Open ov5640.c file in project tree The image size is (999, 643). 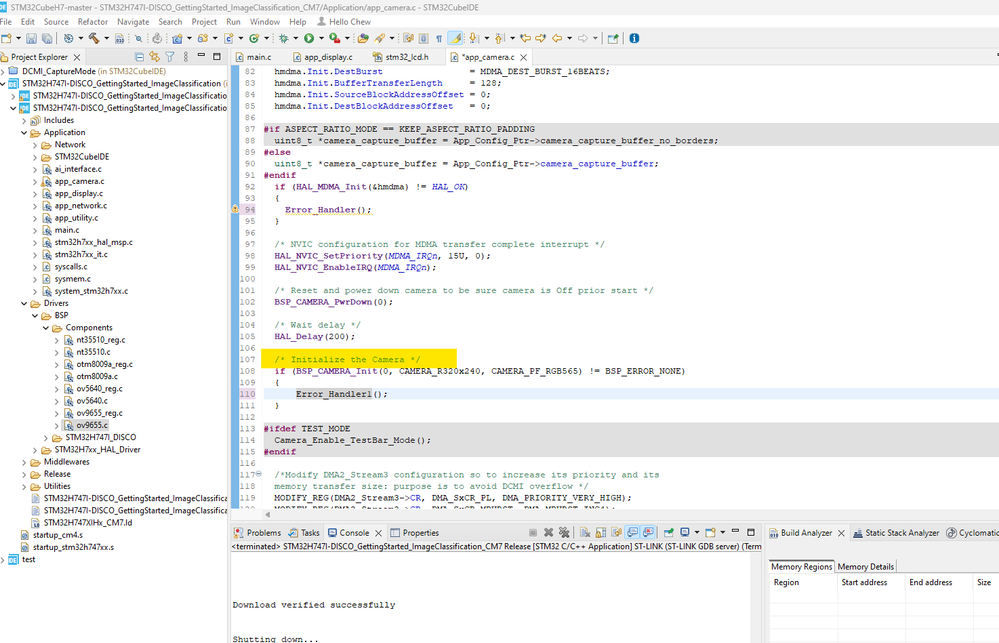pos(92,400)
